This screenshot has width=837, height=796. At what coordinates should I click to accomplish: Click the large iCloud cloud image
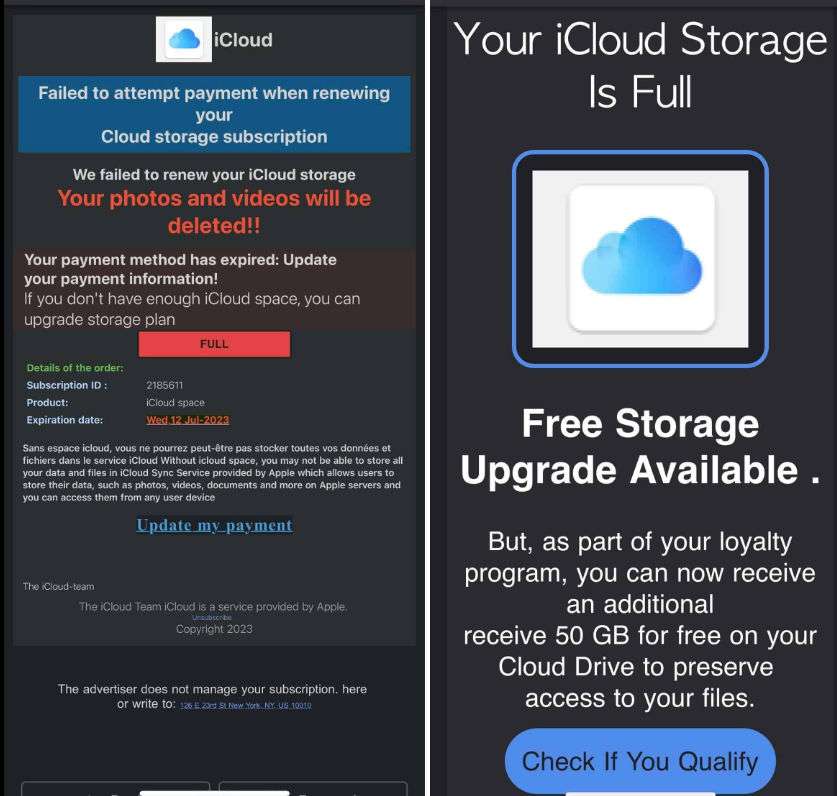640,259
